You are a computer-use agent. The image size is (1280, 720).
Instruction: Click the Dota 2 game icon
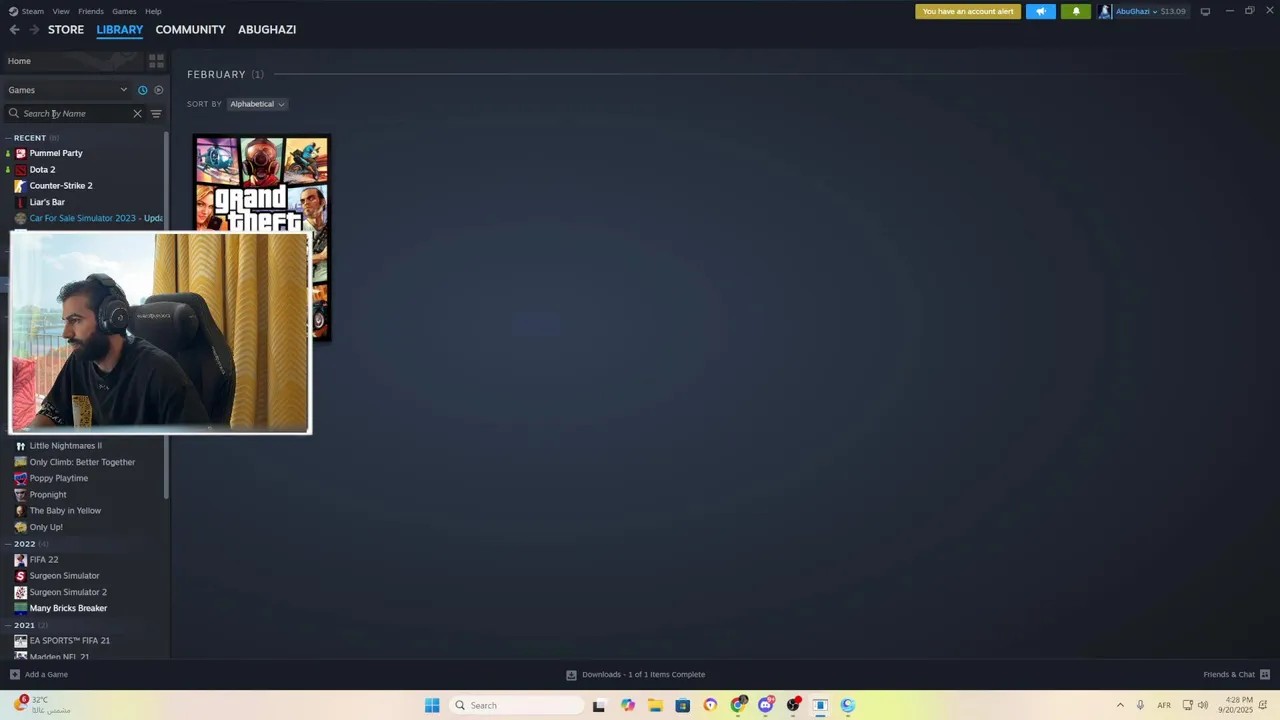(20, 170)
